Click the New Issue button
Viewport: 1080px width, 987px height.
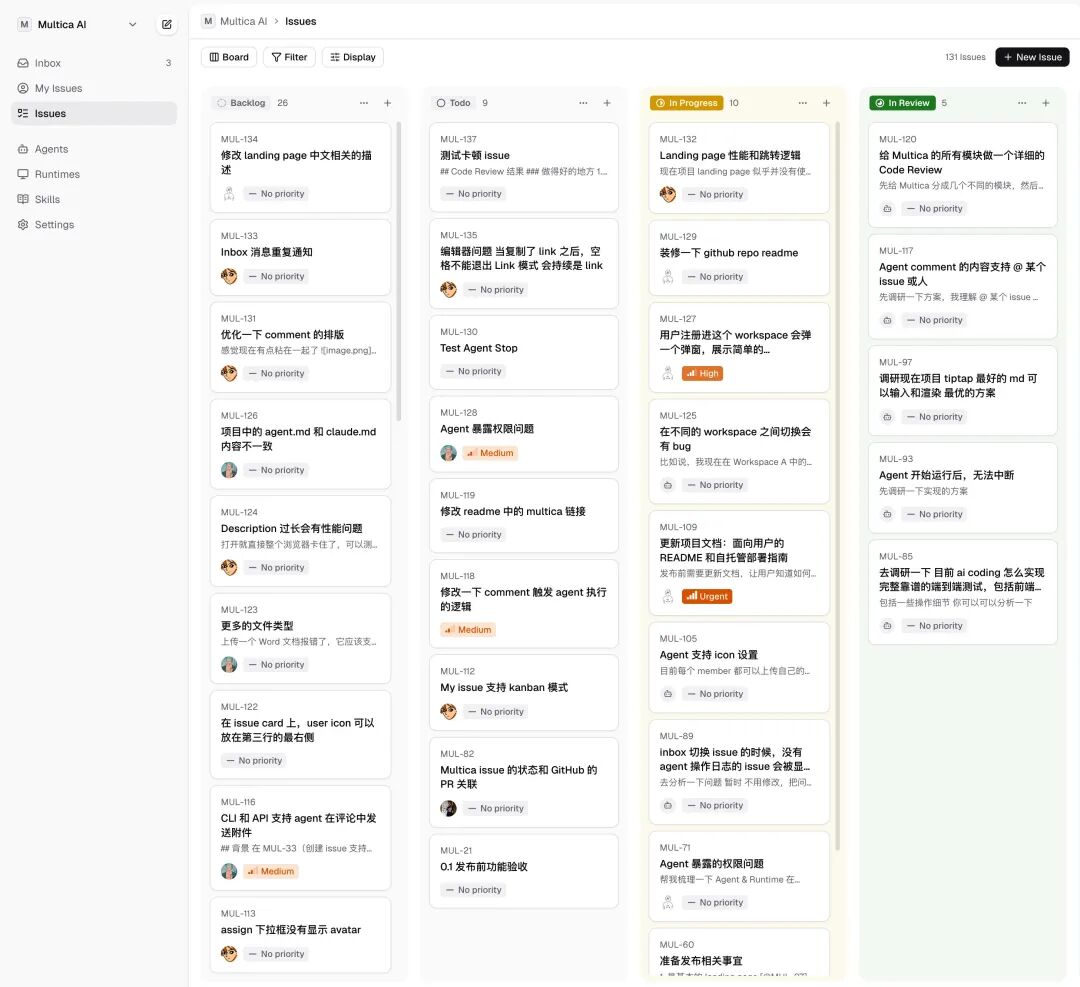tap(1032, 57)
